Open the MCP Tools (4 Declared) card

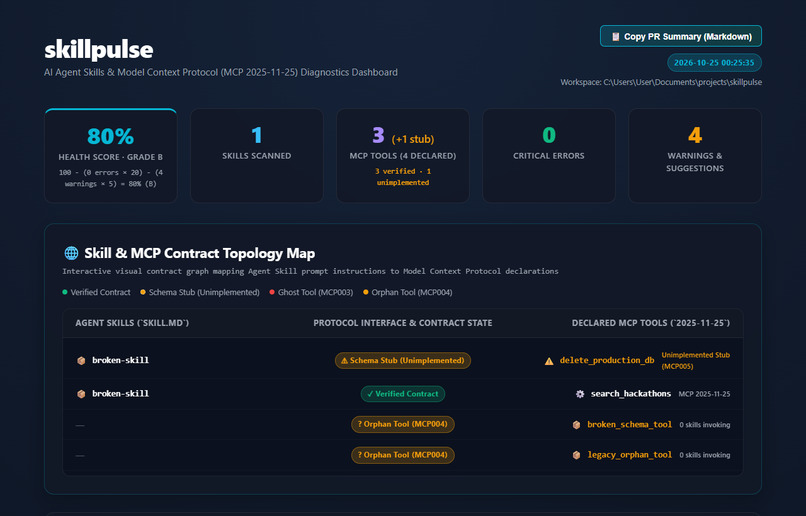point(402,156)
